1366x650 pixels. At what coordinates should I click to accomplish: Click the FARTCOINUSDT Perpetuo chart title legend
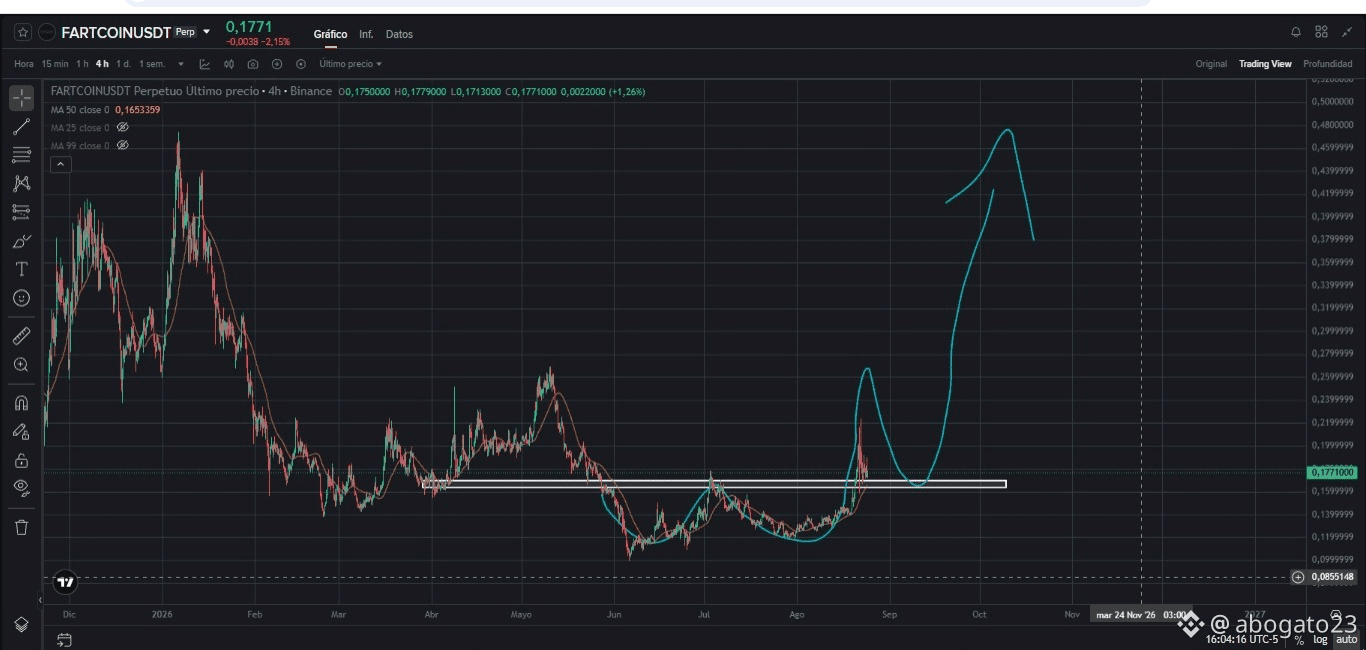point(191,91)
